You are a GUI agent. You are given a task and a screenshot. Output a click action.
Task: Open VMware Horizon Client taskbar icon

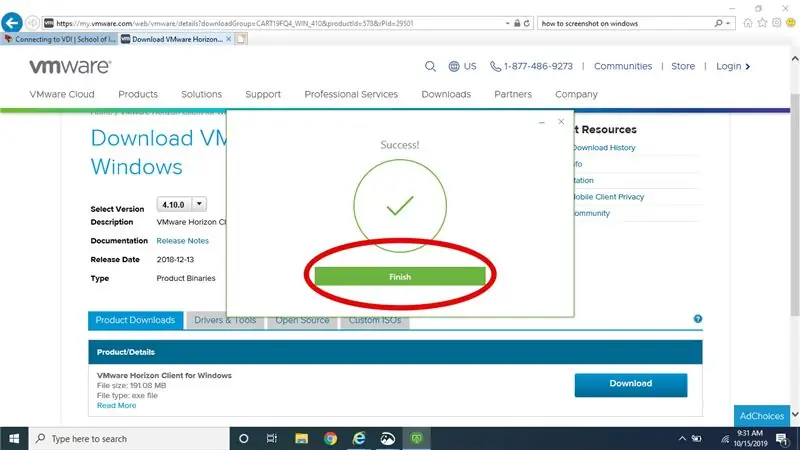click(417, 439)
